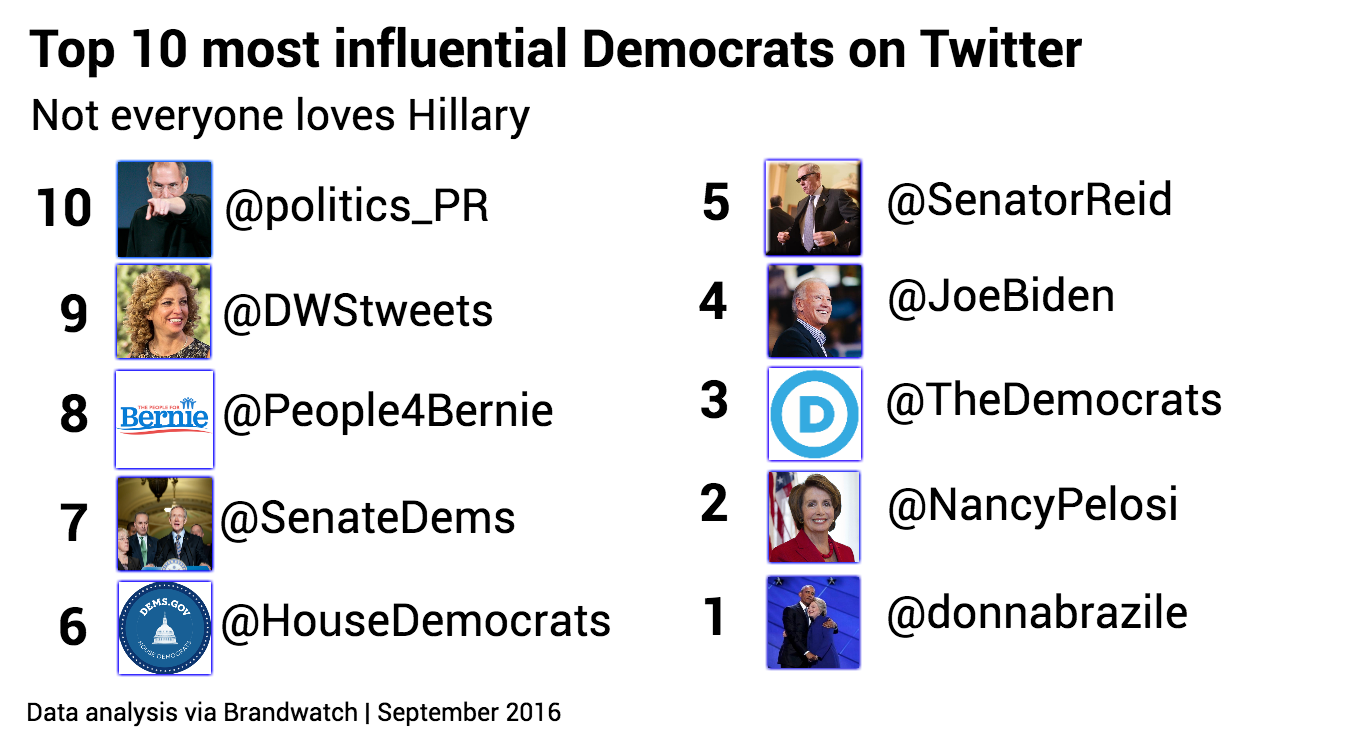Click the @politics_PR handle text

pyautogui.click(x=357, y=207)
